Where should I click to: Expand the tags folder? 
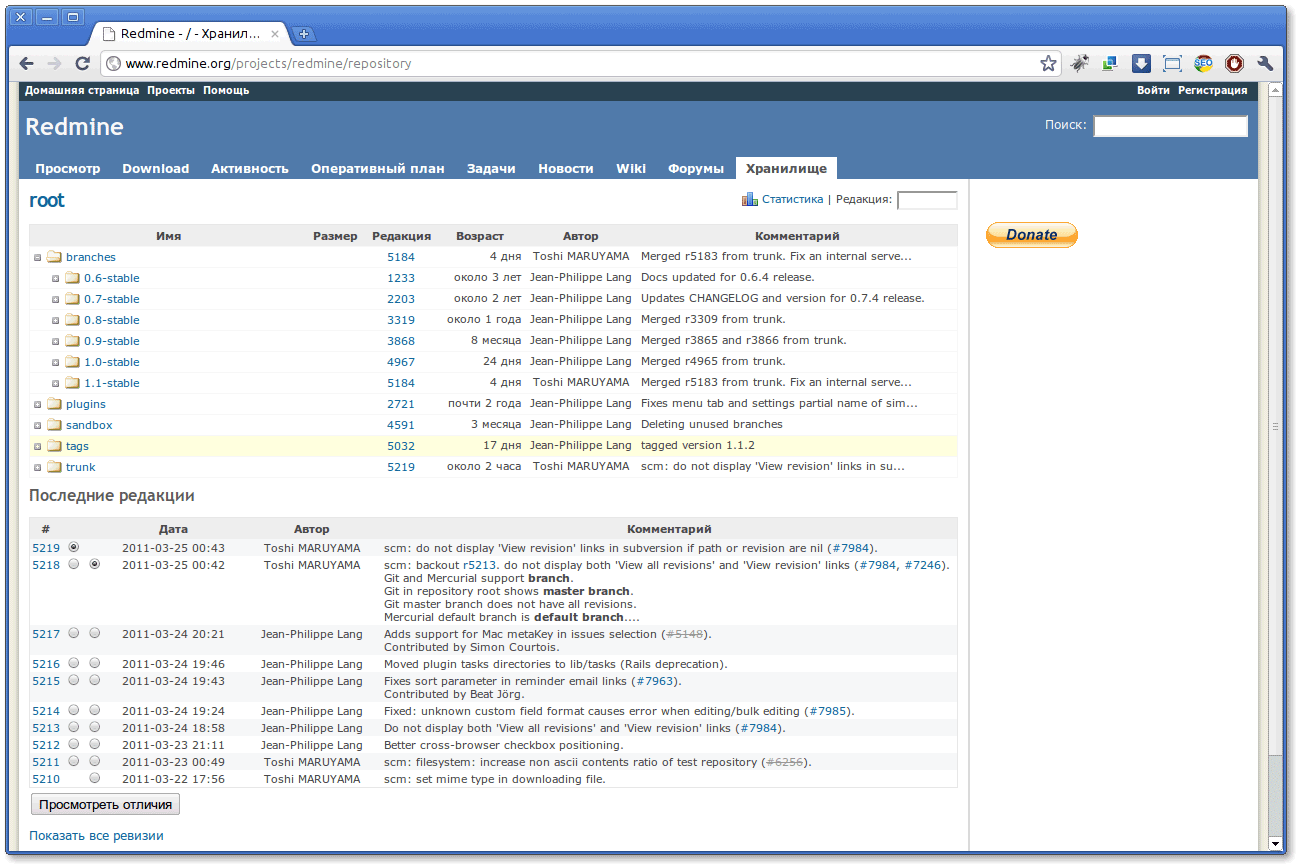tap(37, 446)
